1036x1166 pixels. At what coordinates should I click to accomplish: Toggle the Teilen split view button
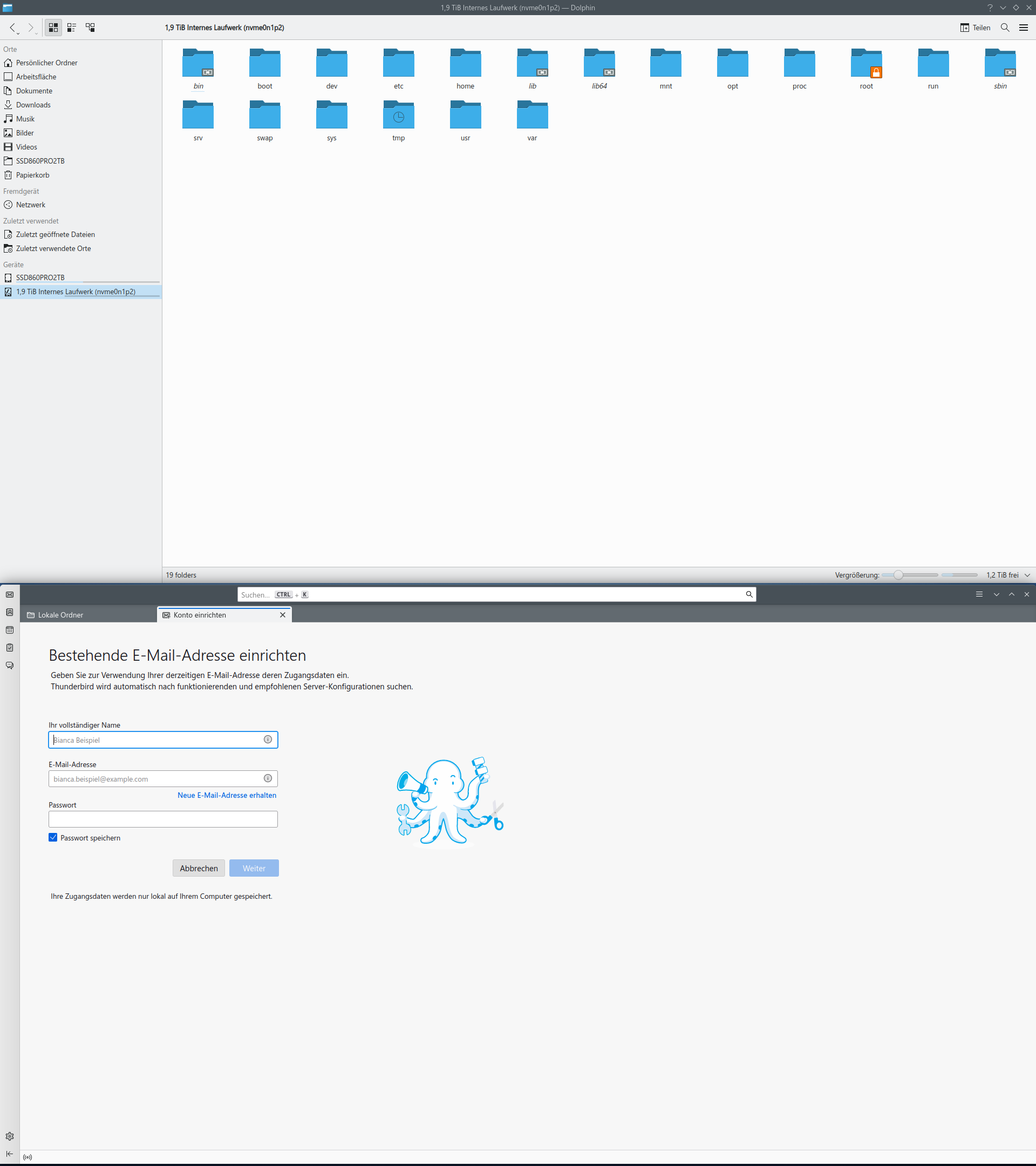[x=975, y=28]
